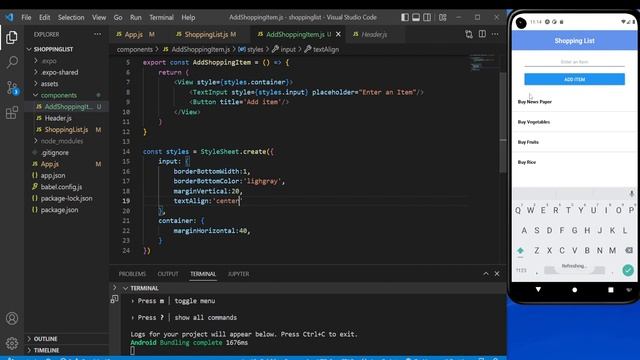The image size is (640, 360).
Task: Open editor more actions ellipsis
Action: click(495, 34)
